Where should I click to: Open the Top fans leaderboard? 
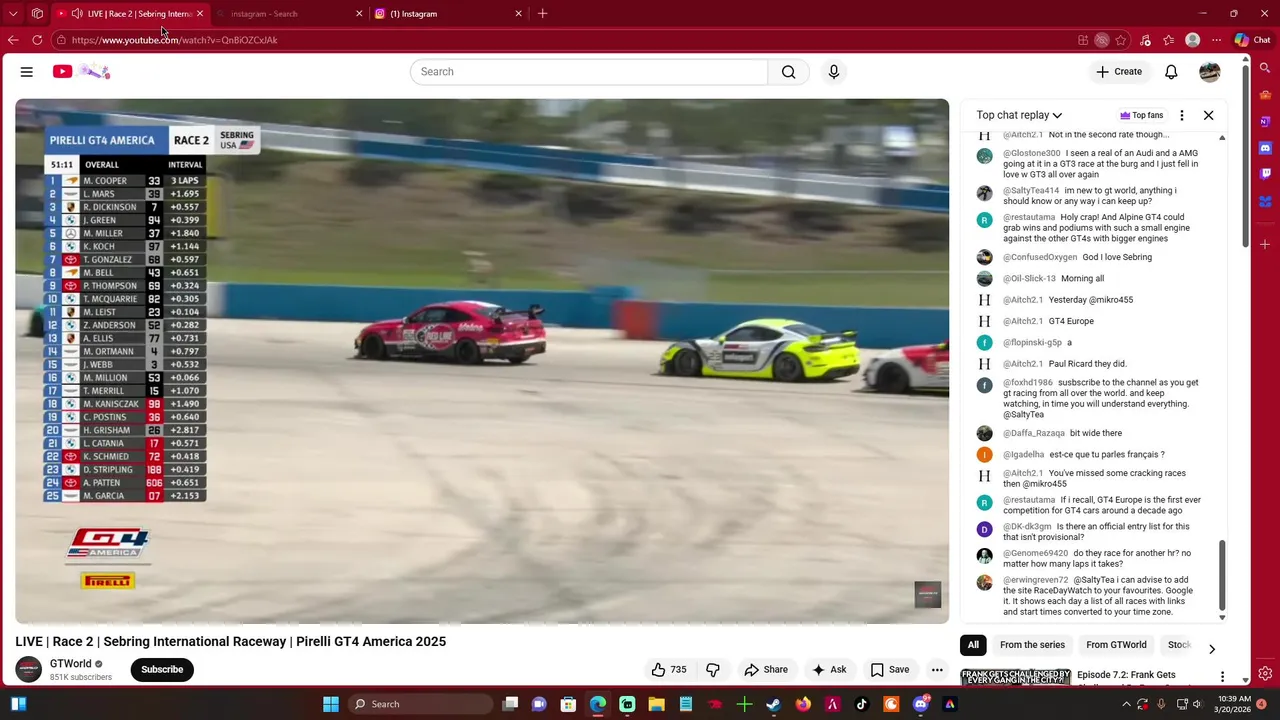click(x=1141, y=115)
